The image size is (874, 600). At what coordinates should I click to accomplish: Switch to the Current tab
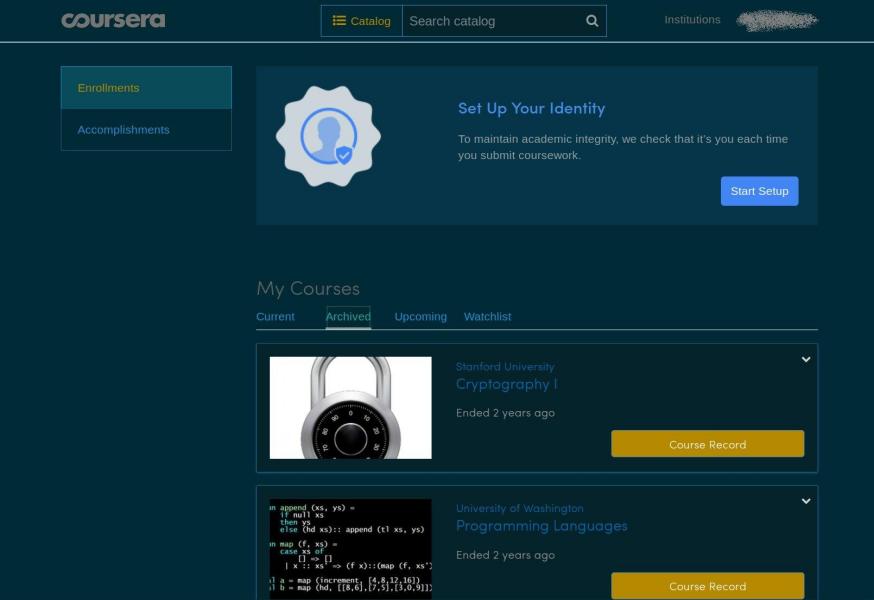(x=275, y=316)
